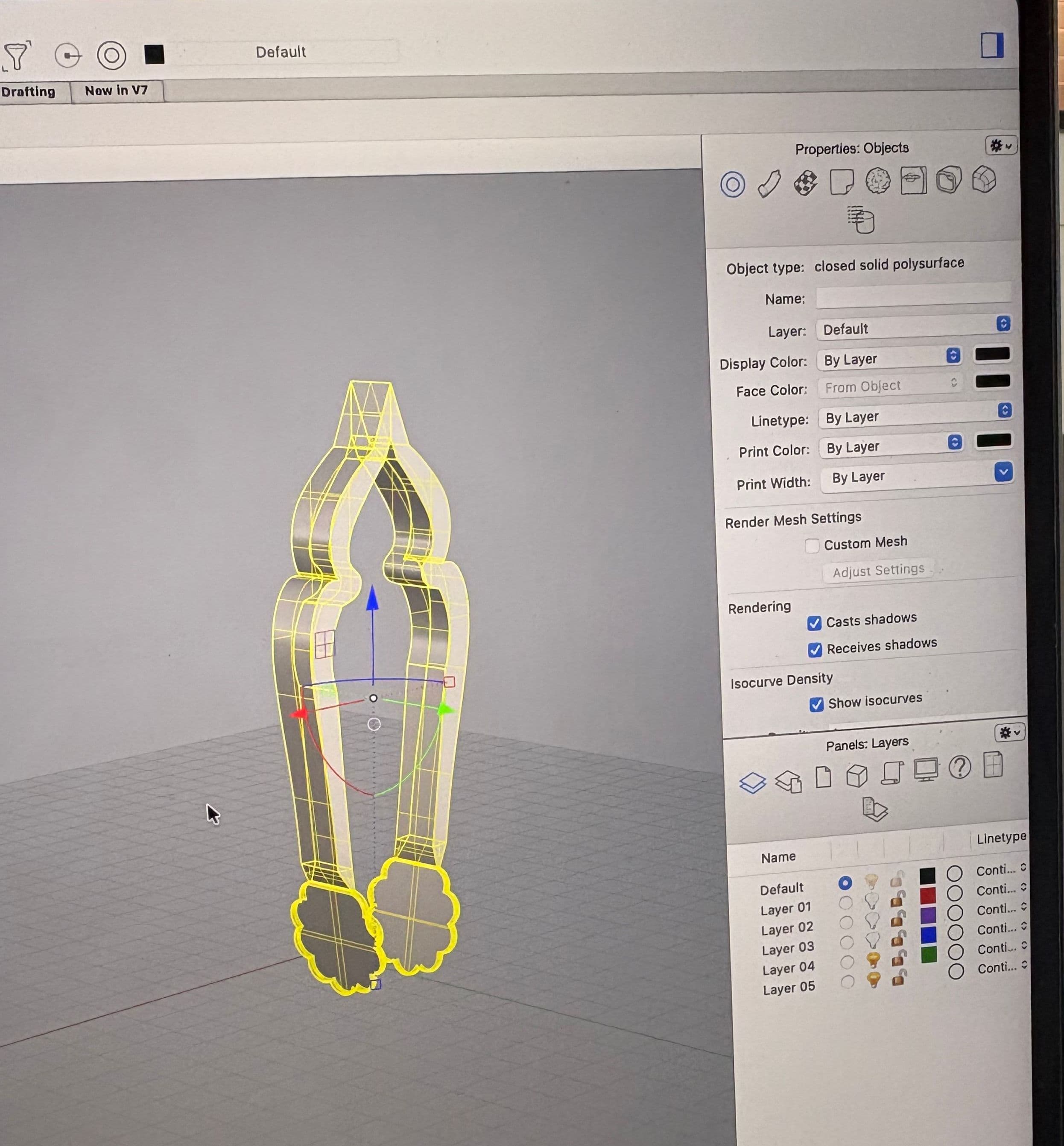Change the red color swatch of Layer 01
The height and width of the screenshot is (1146, 1064).
pyautogui.click(x=927, y=896)
